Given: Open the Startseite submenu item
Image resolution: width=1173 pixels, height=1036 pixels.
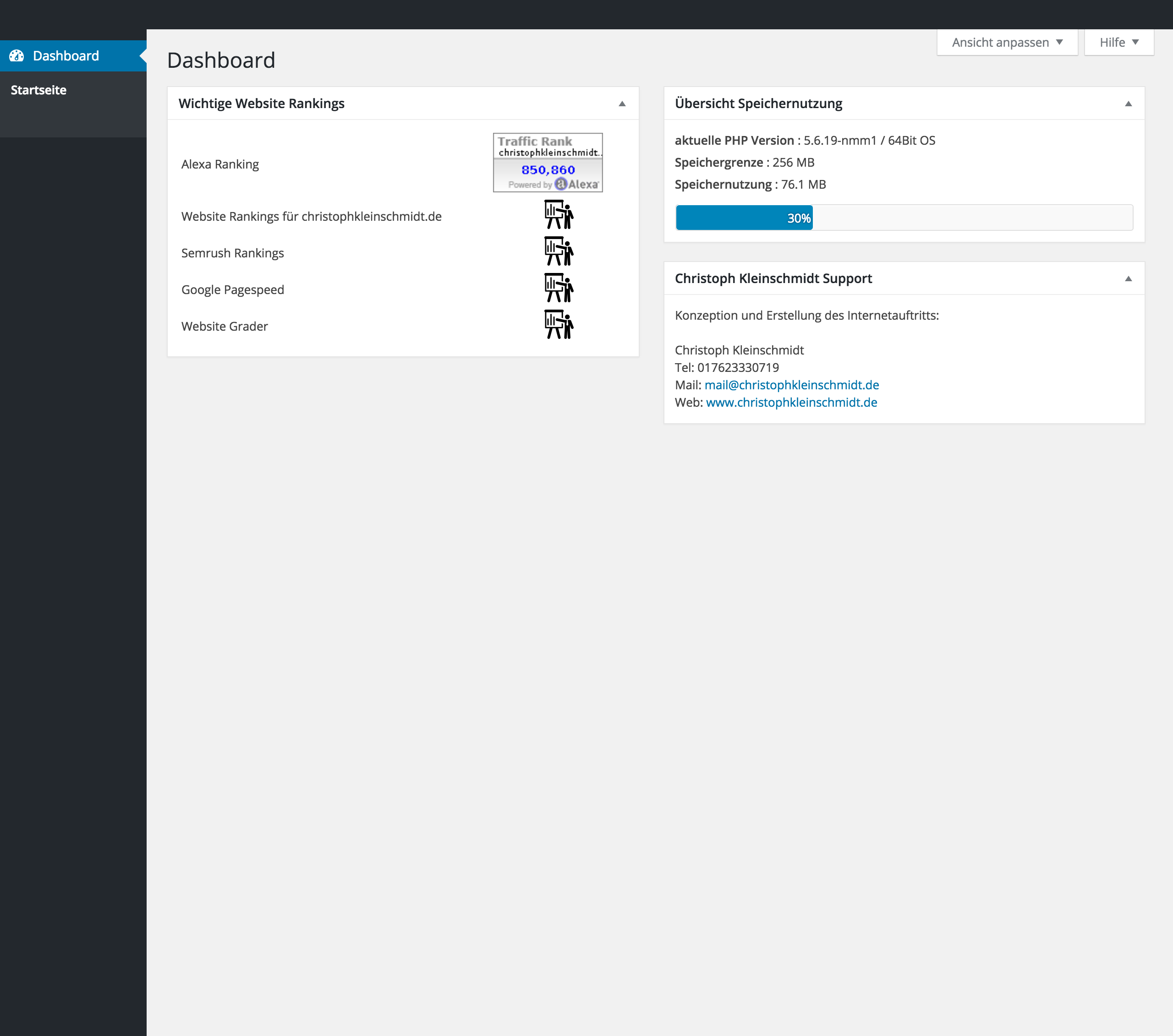Looking at the screenshot, I should coord(38,90).
